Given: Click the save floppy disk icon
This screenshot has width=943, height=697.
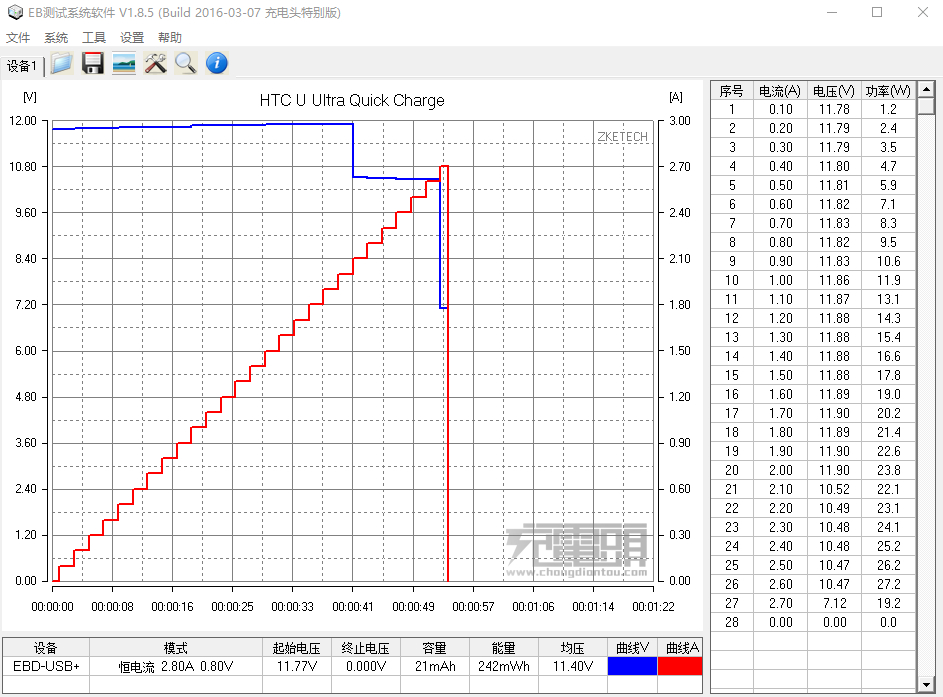Looking at the screenshot, I should pos(93,63).
